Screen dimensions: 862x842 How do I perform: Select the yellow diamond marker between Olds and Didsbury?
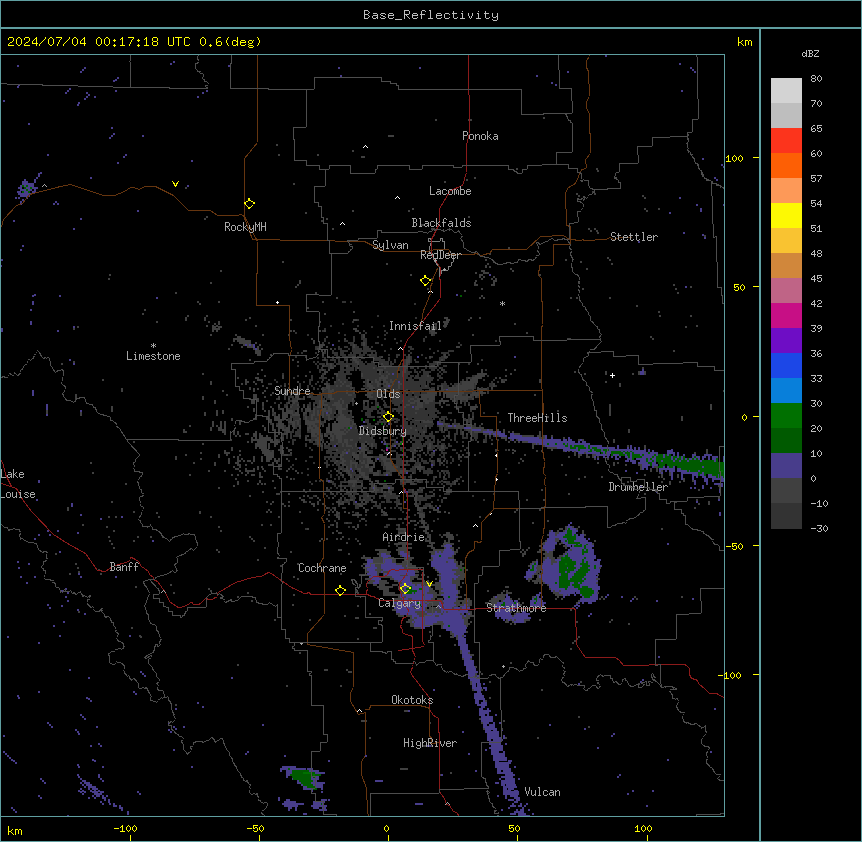pos(388,417)
